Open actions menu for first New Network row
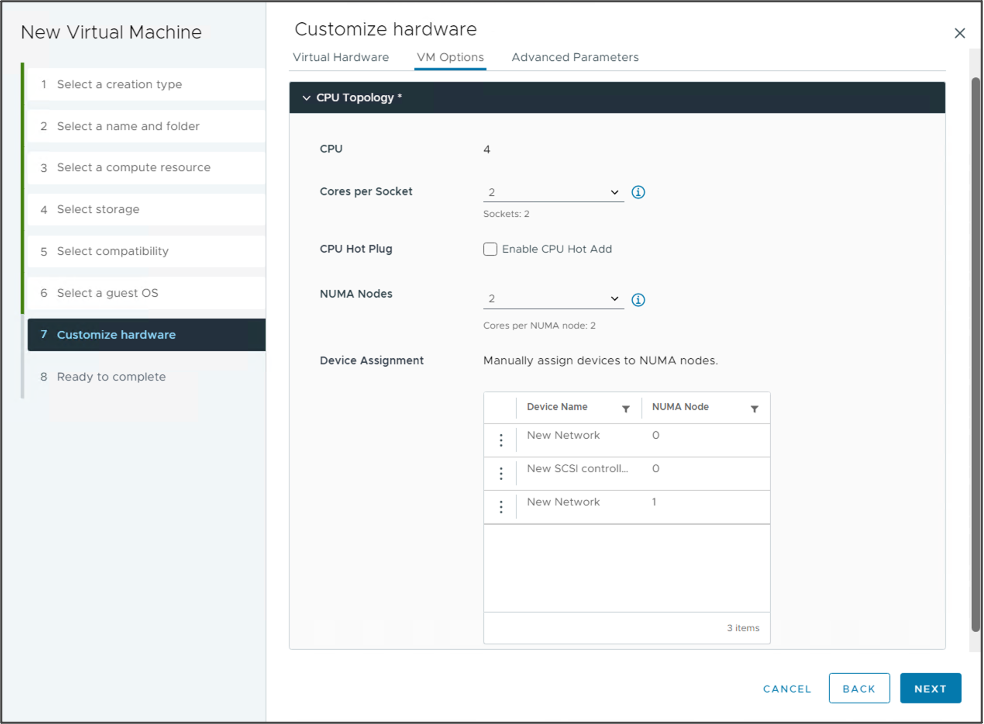 point(501,440)
